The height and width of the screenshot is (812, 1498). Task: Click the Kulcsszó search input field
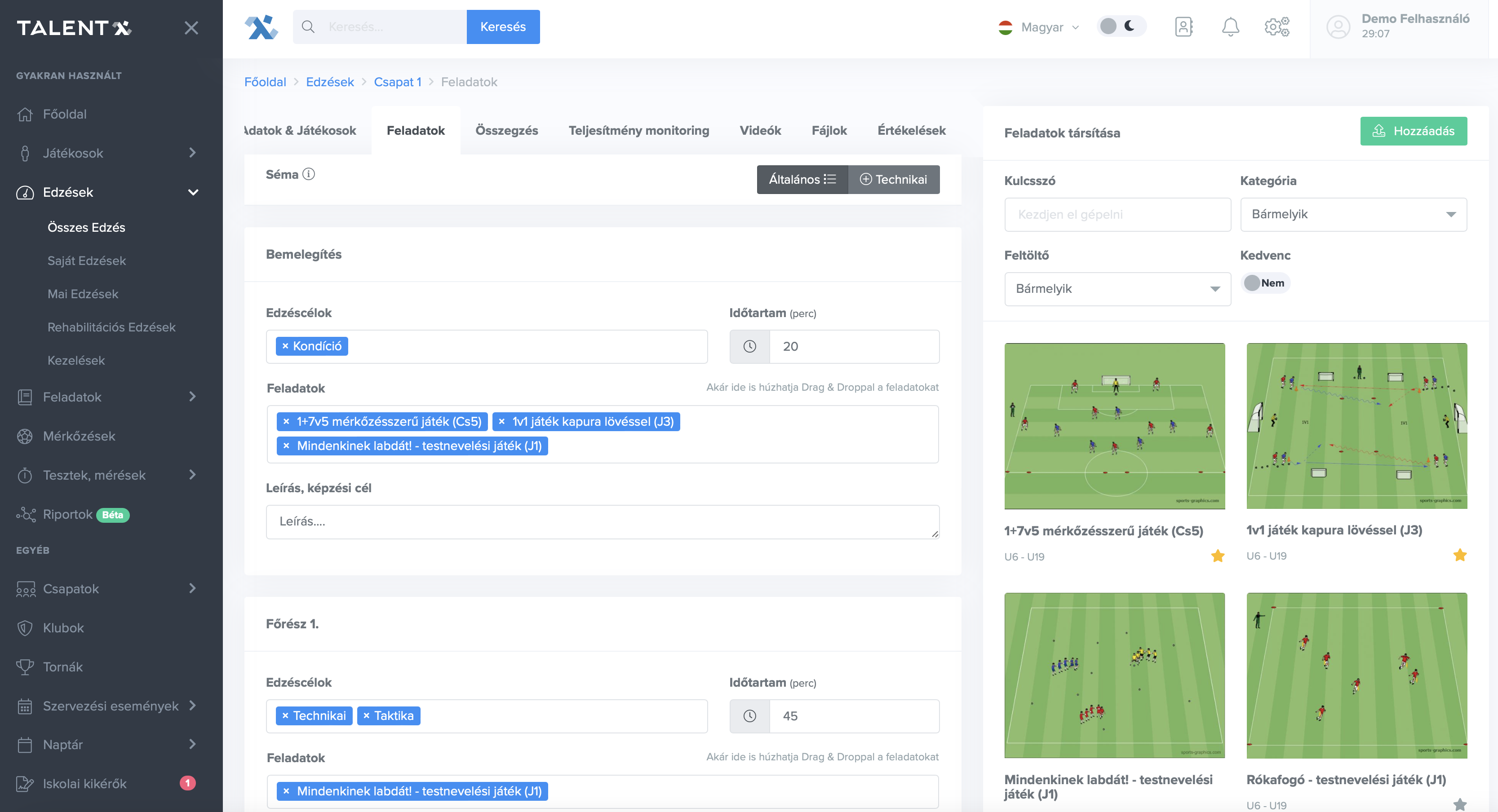pyautogui.click(x=1117, y=215)
